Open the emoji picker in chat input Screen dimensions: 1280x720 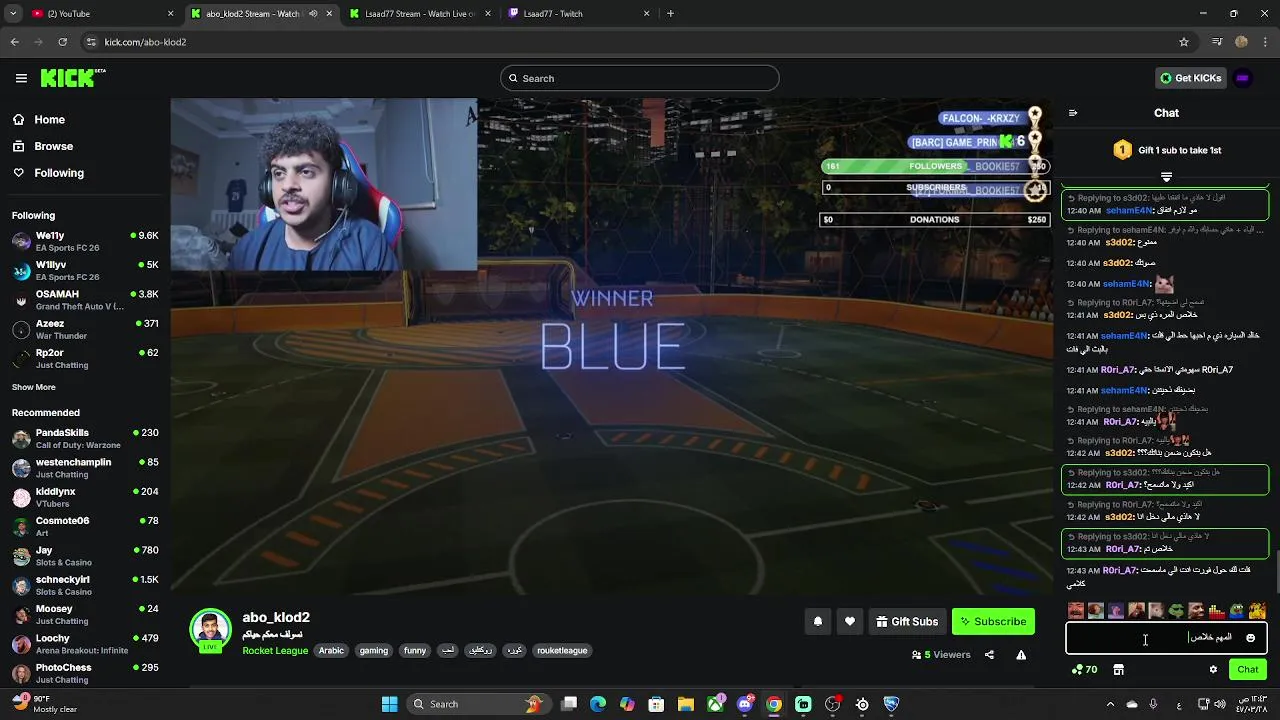[x=1250, y=638]
